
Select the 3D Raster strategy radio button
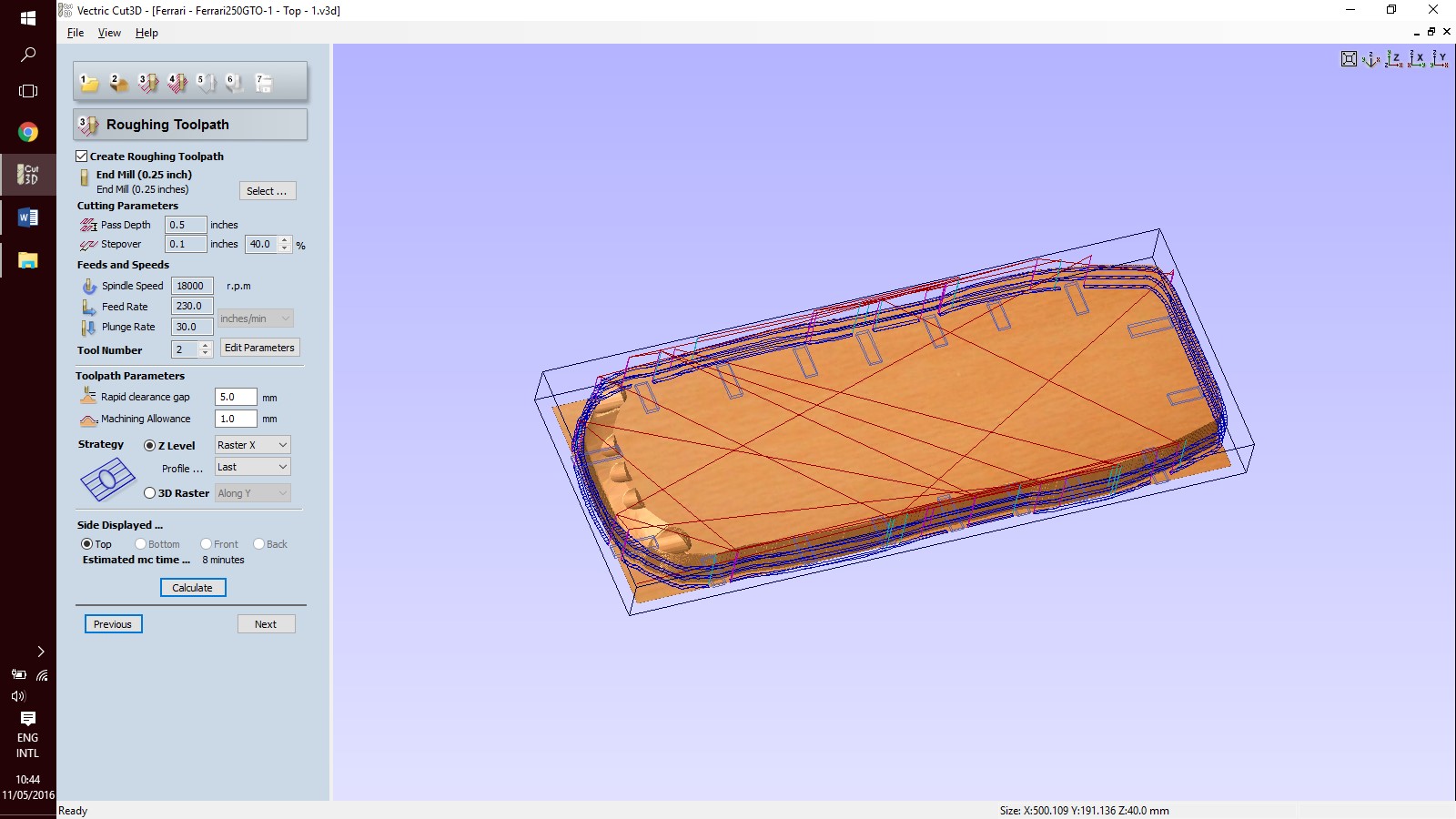(149, 493)
